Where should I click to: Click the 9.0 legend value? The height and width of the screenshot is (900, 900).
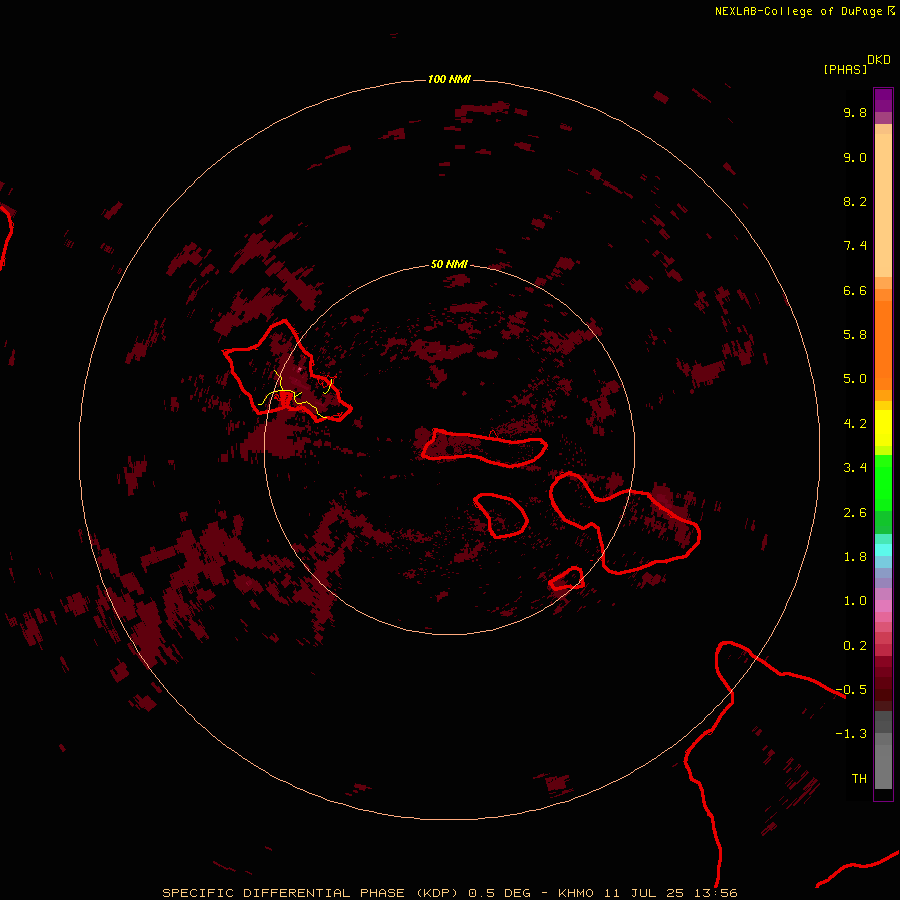click(855, 157)
